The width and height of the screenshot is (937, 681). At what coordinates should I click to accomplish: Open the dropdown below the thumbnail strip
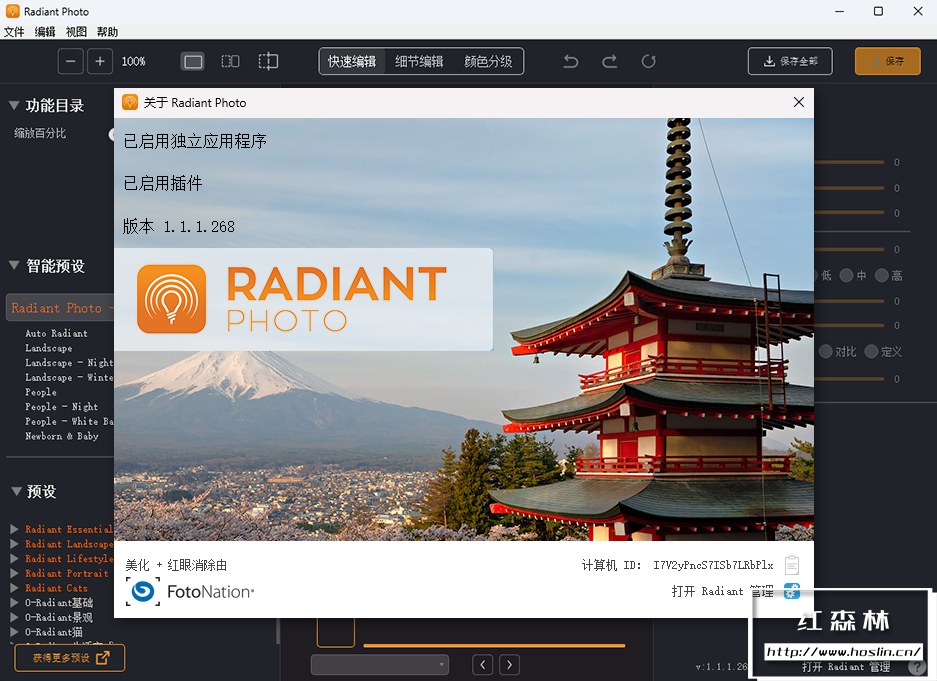379,664
